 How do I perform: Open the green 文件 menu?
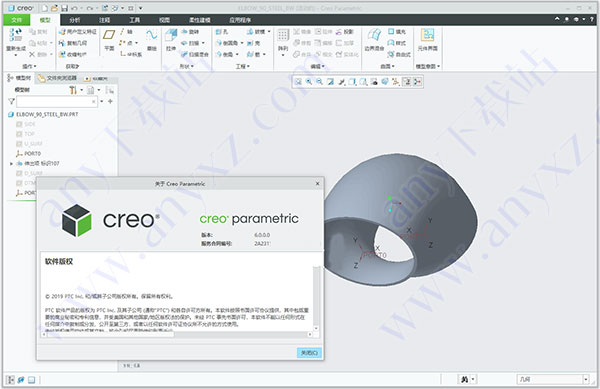coord(16,20)
